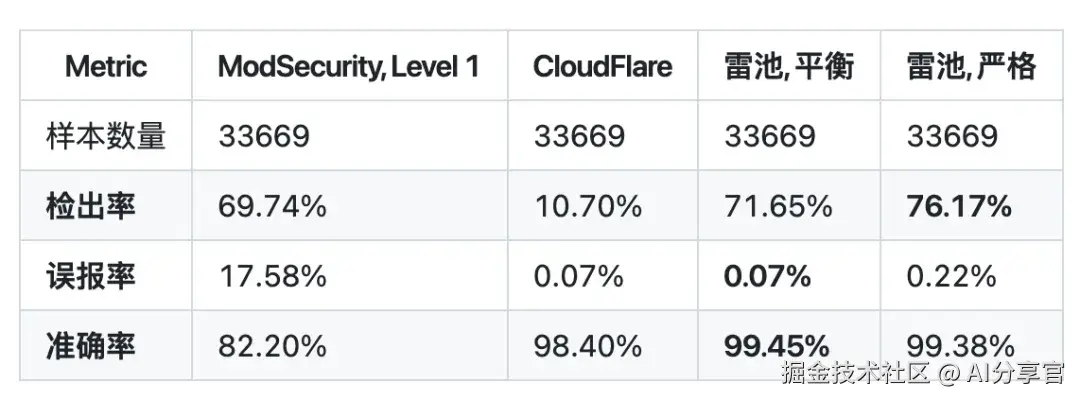Select the 0.22% cell

coord(950,276)
